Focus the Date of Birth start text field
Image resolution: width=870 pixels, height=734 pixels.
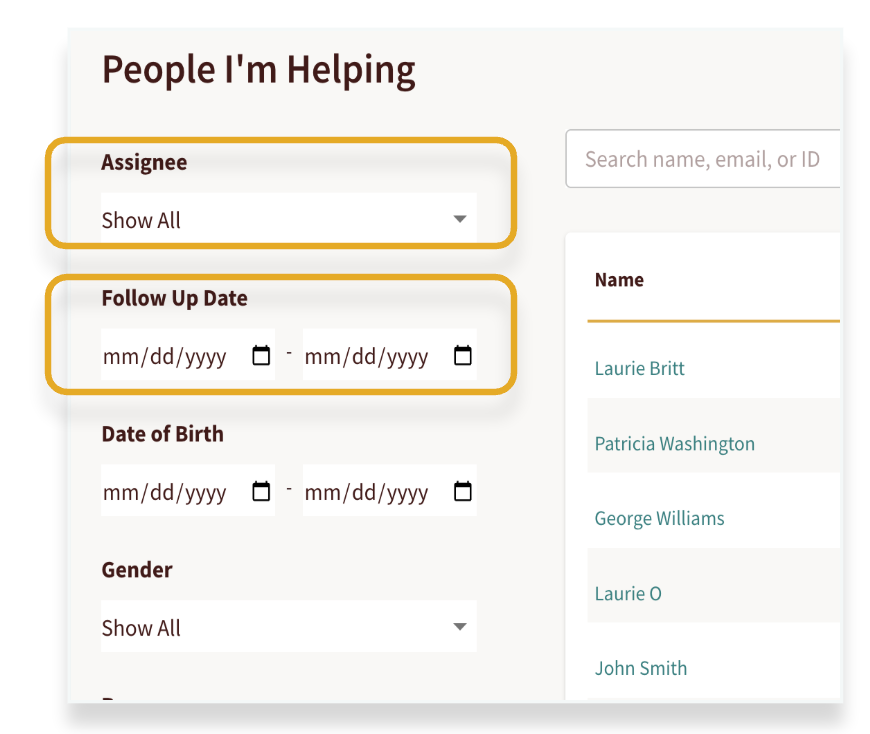coord(165,493)
